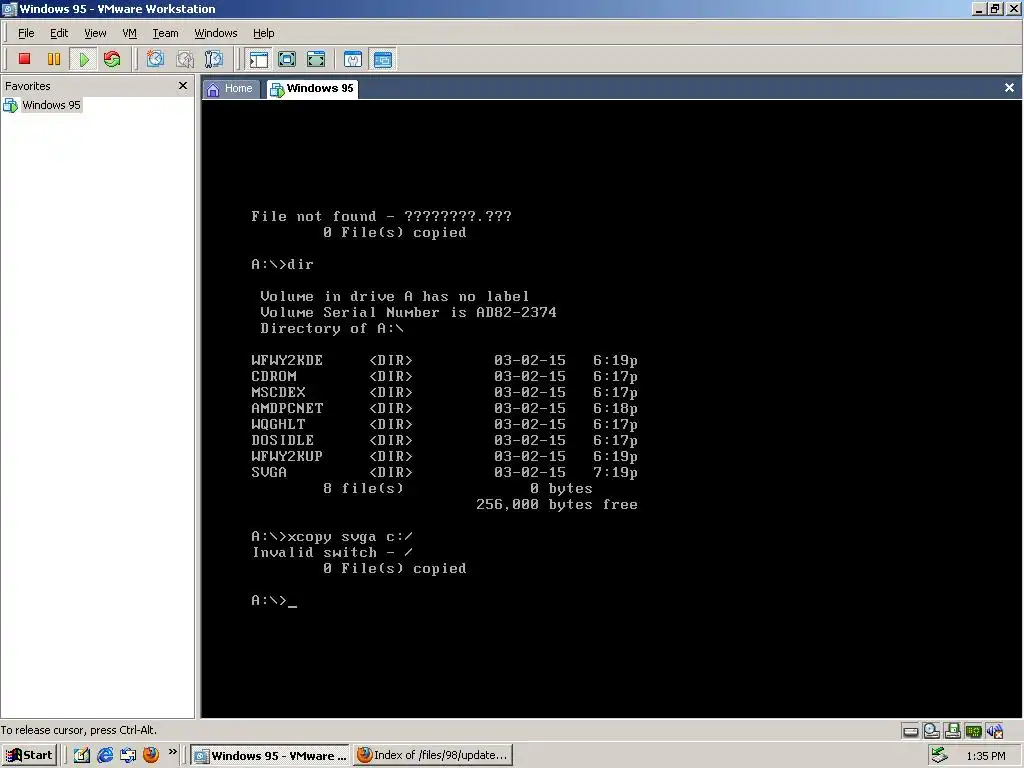Click the 'Favorites' panel header label
The width and height of the screenshot is (1024, 768).
click(x=27, y=86)
